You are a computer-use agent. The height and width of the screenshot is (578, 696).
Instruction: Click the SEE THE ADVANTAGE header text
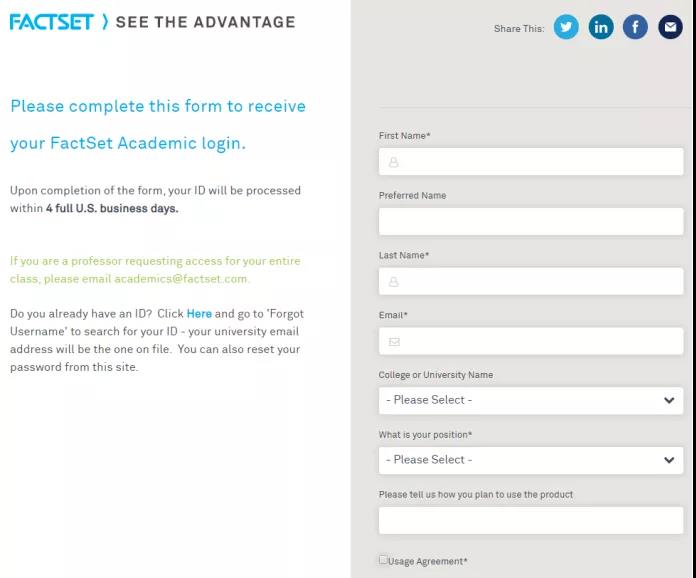206,22
